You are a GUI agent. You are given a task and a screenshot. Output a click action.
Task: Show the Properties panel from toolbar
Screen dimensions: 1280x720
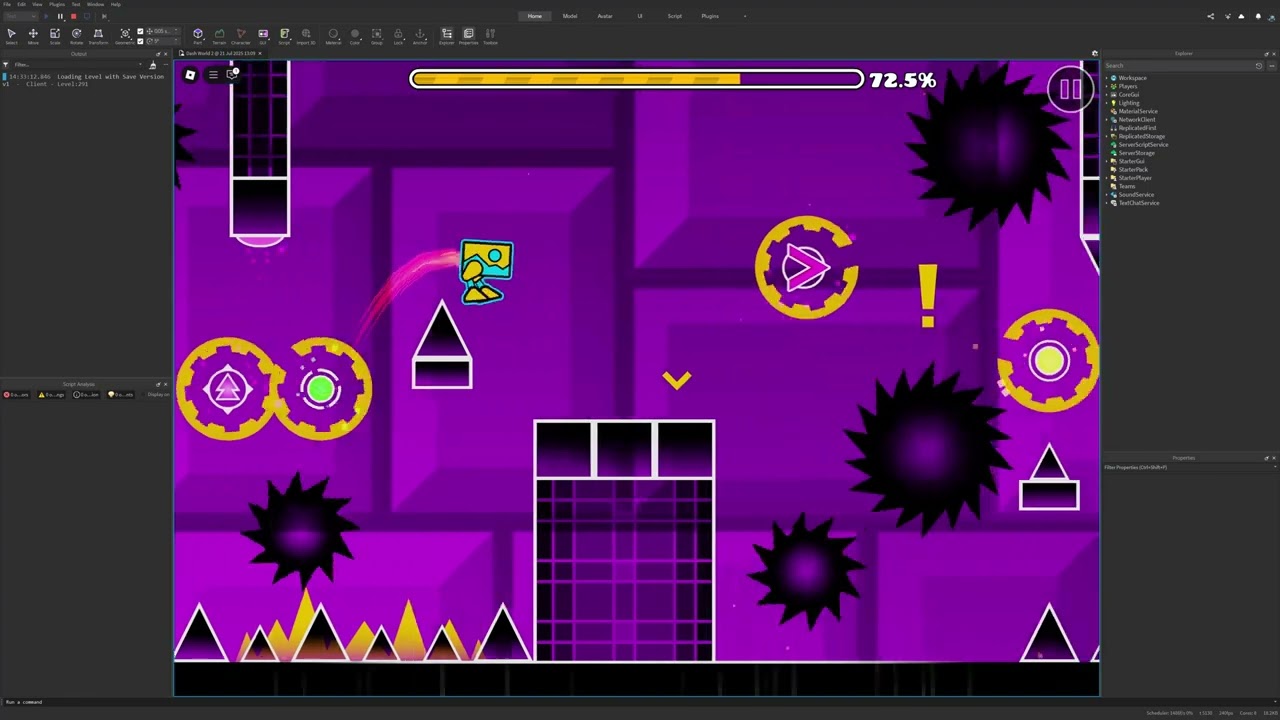click(468, 36)
